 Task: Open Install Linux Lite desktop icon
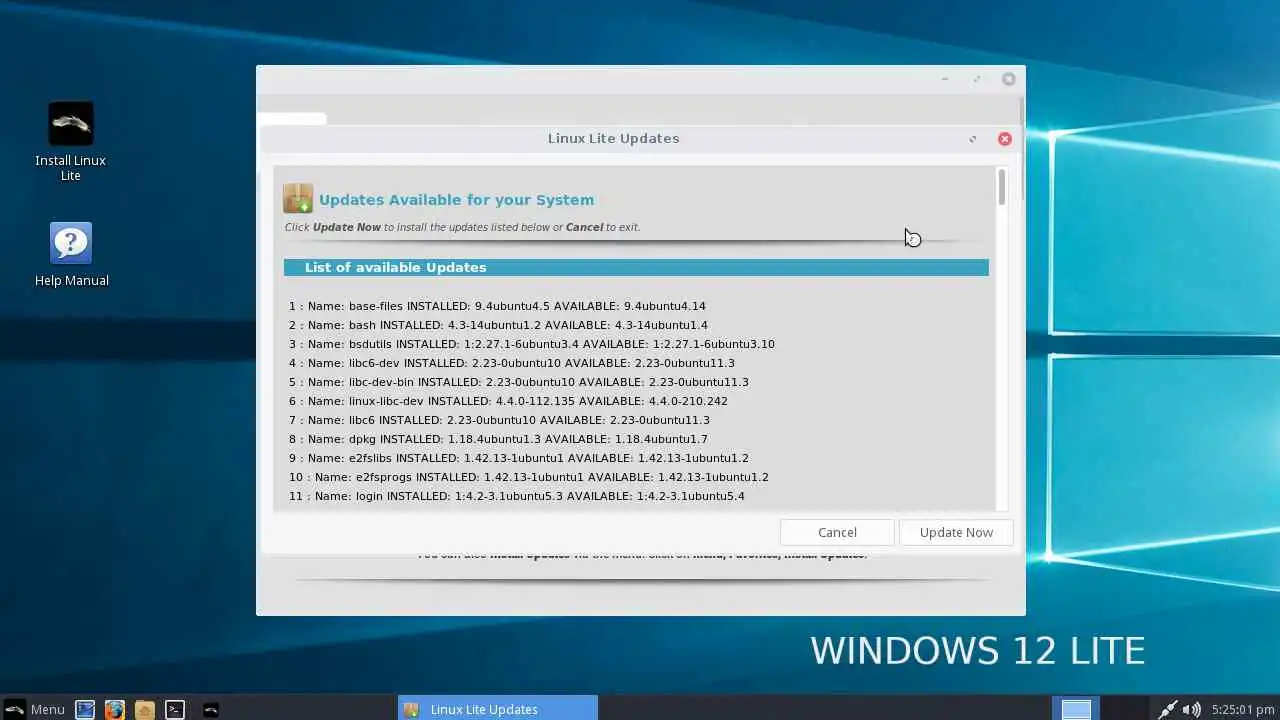click(x=70, y=141)
